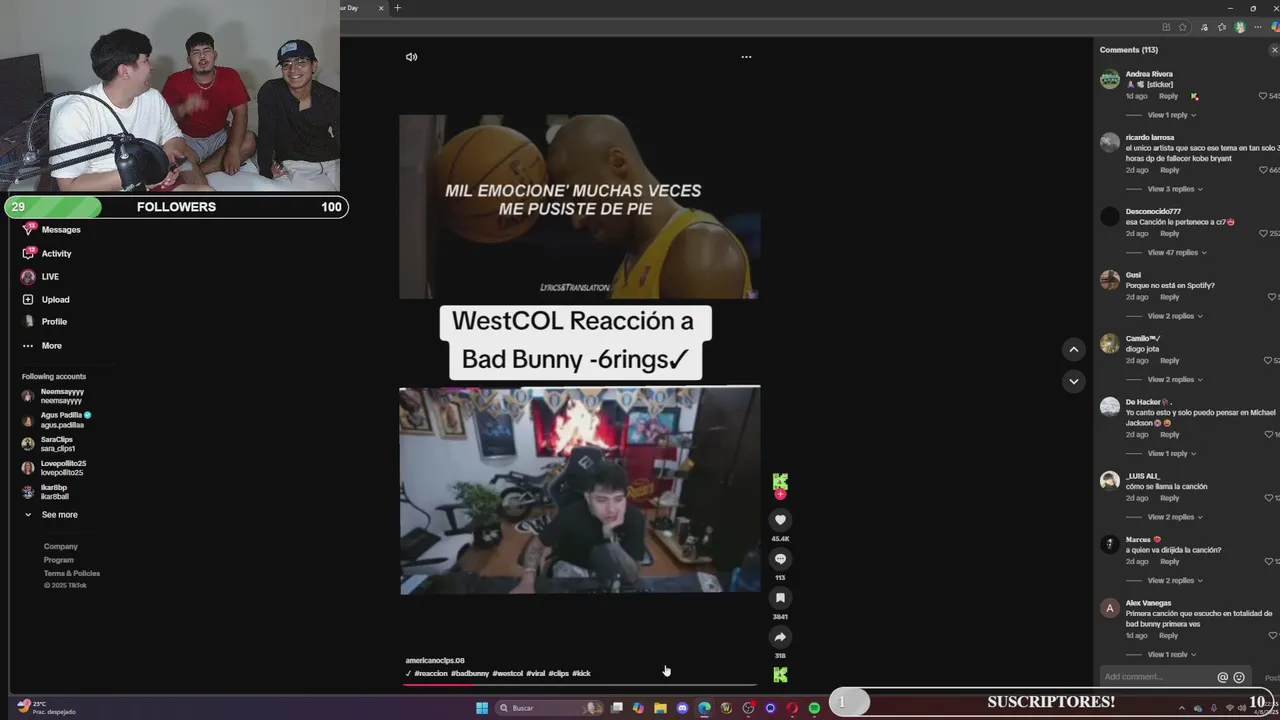Like the video with the heart icon

pos(780,520)
